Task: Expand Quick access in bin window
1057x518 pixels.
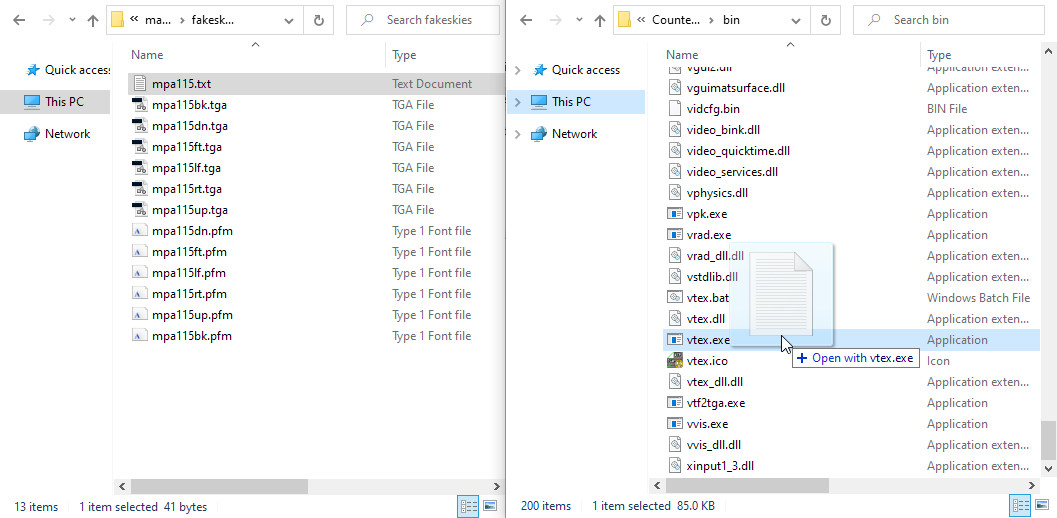Action: pos(517,70)
